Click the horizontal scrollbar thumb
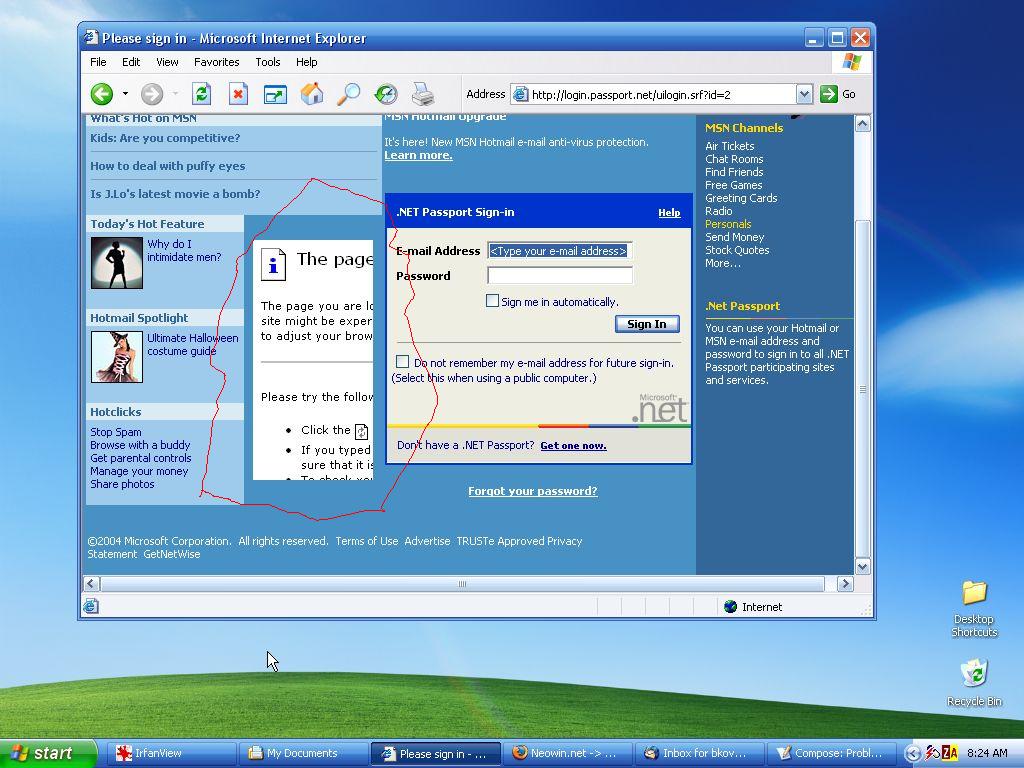Screen dimensions: 1024x768 coord(462,584)
